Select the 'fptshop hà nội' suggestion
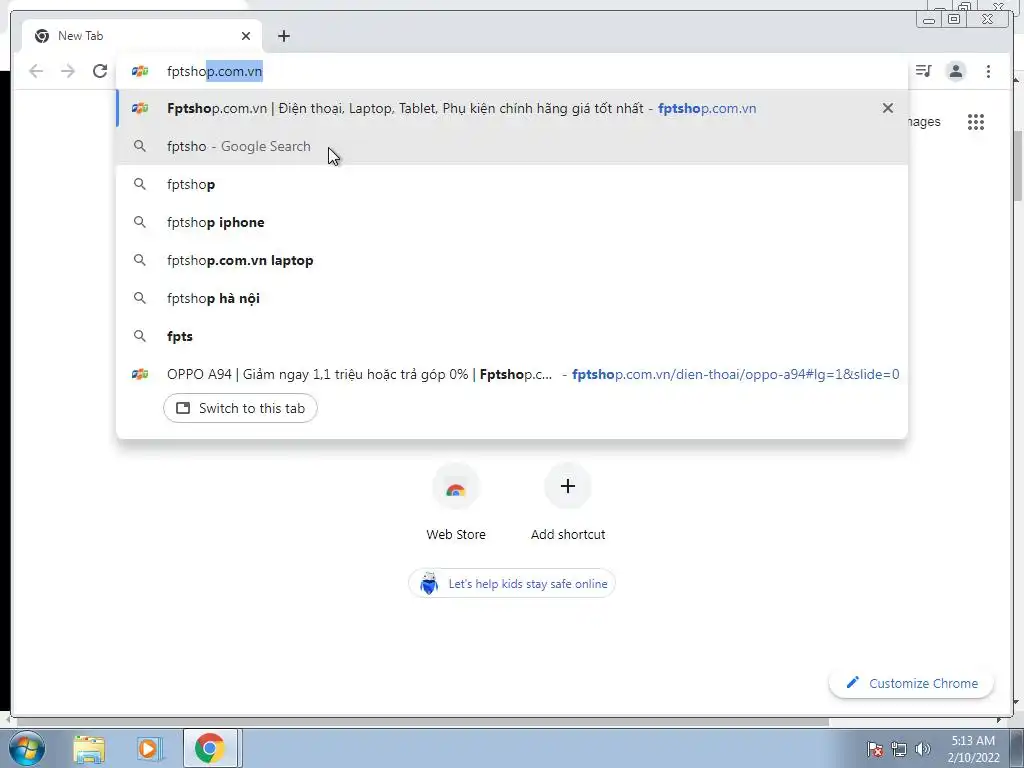This screenshot has width=1024, height=768. pos(512,298)
